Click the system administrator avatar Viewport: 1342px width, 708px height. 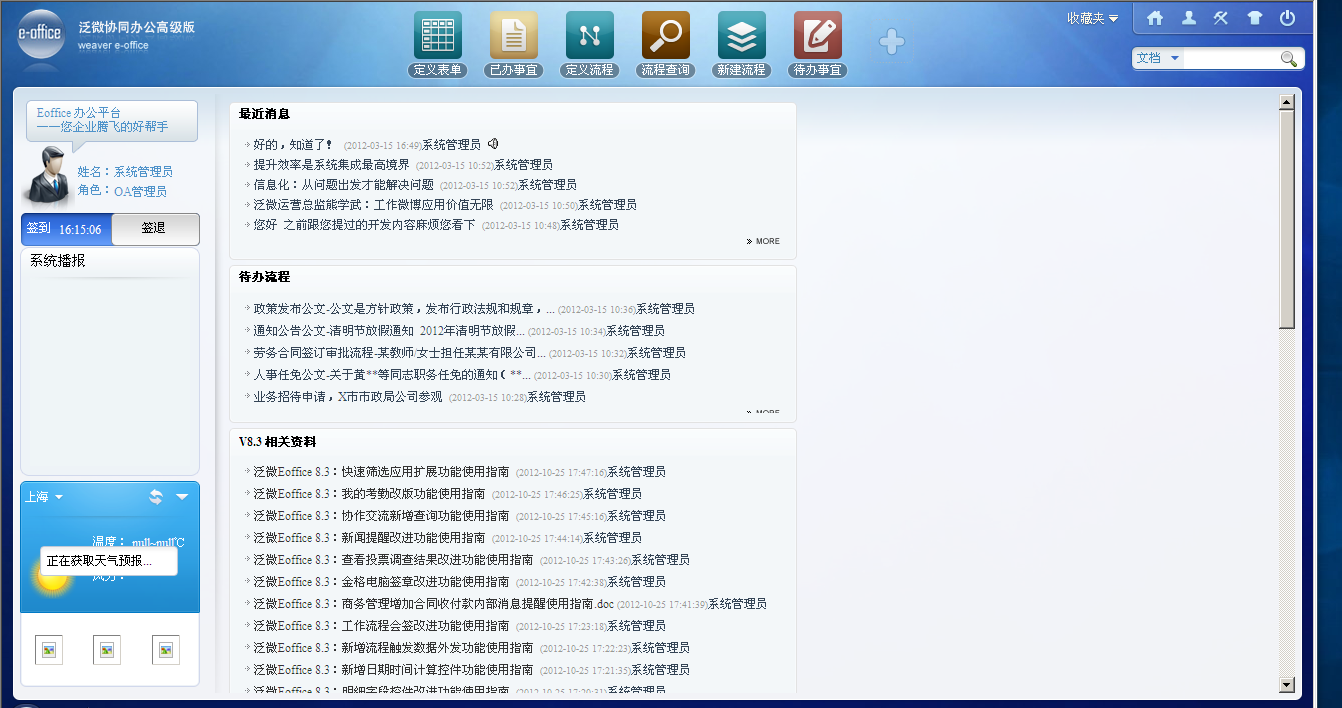coord(47,174)
